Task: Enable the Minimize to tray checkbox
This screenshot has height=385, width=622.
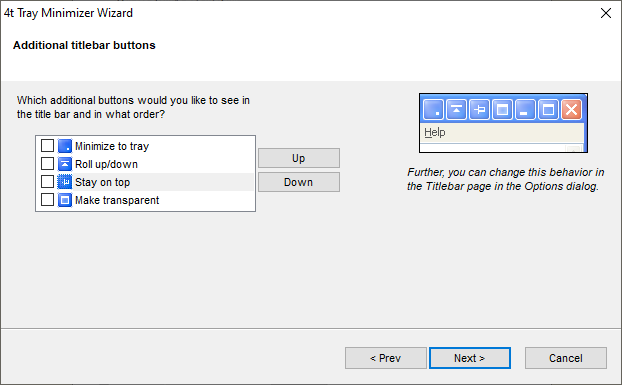Action: click(x=48, y=146)
